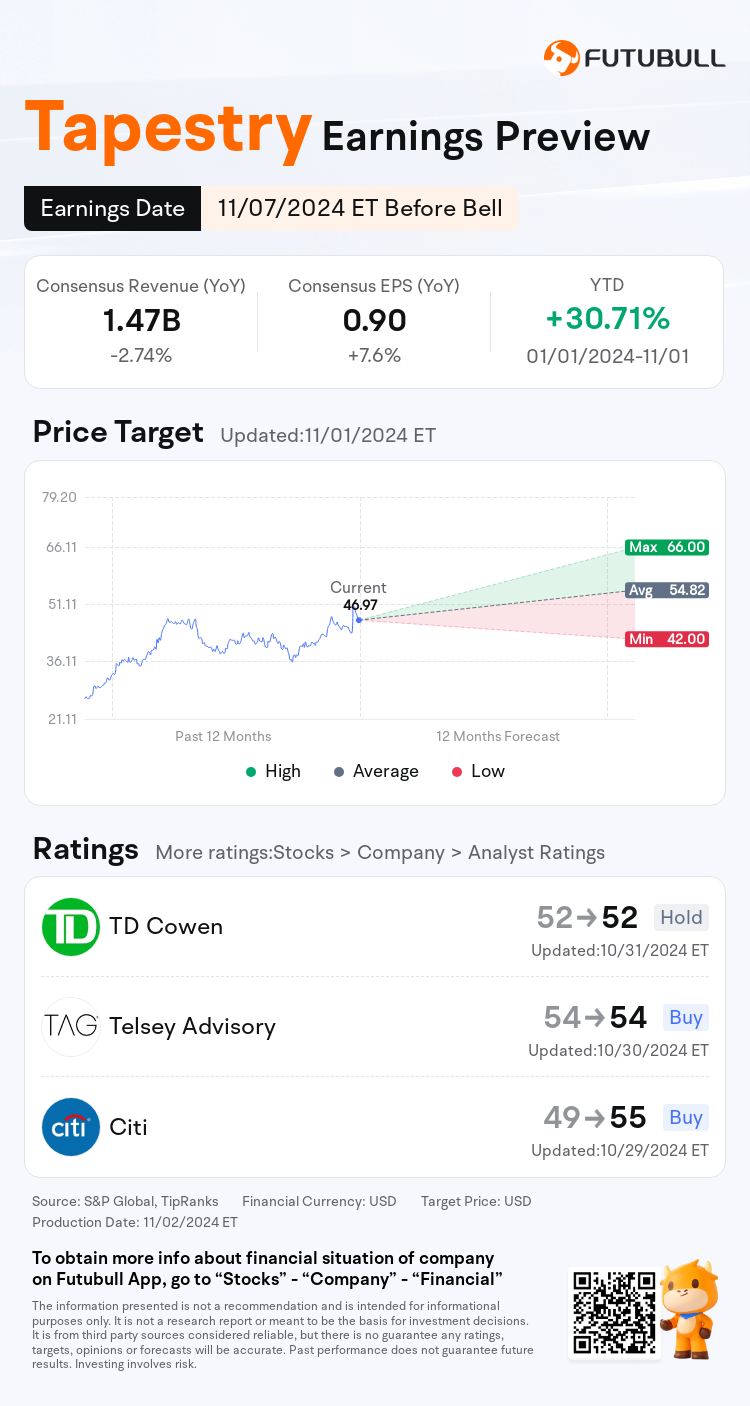Click the Hold rating badge
Screen dimensions: 750x1406
(681, 917)
